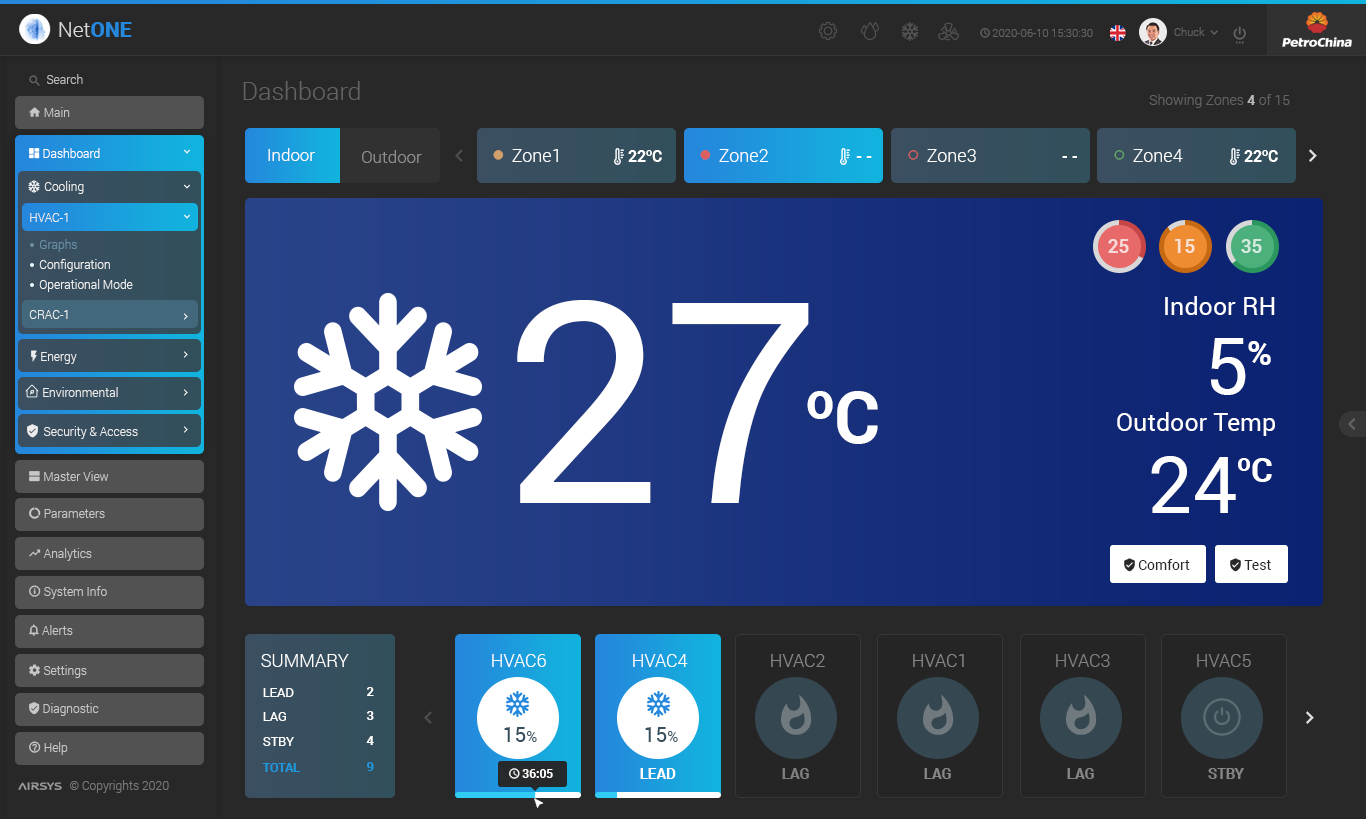Click the snowflake cooling icon in header
This screenshot has height=819, width=1366.
coord(909,32)
